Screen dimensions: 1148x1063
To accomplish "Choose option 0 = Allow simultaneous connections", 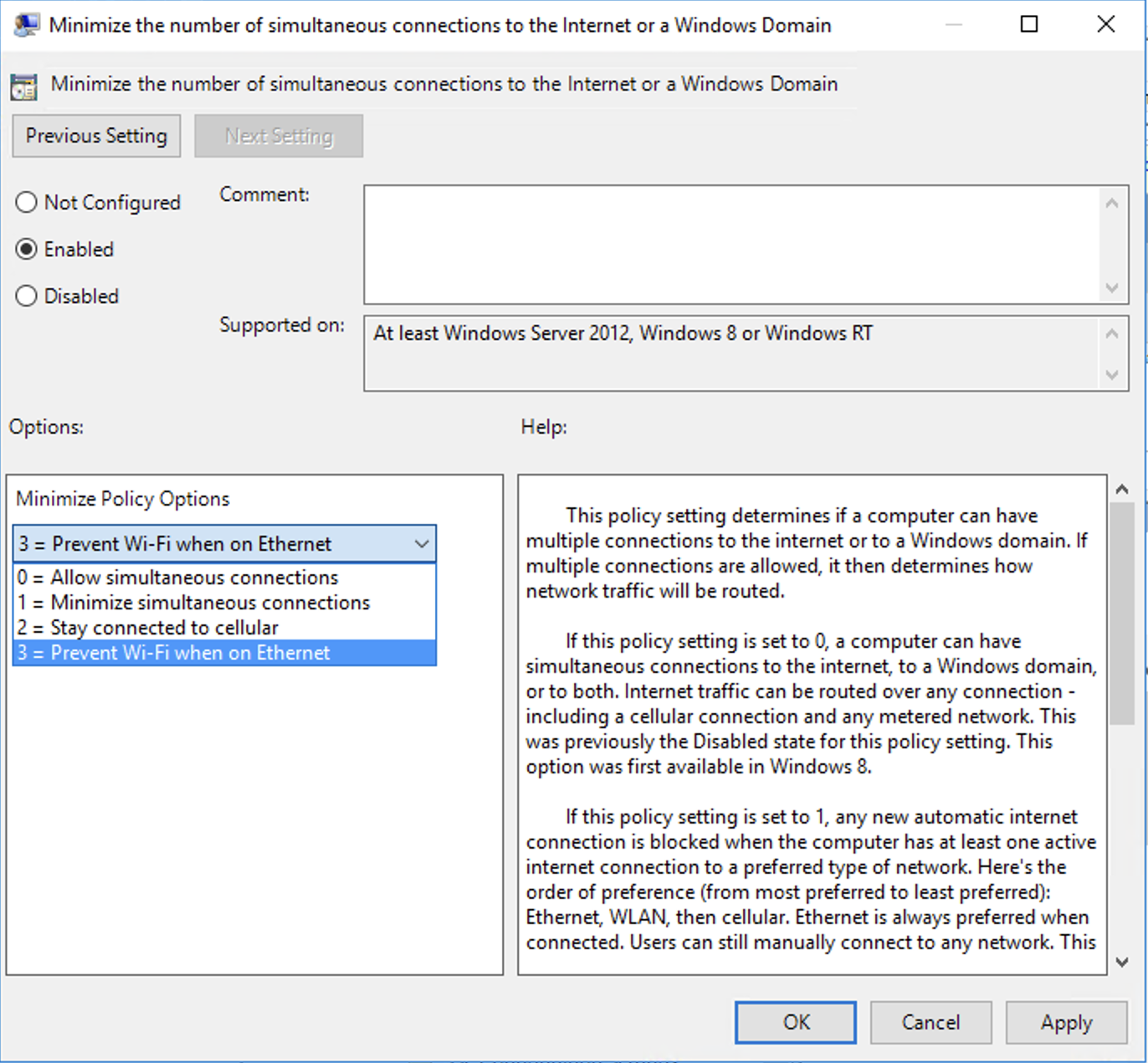I will pos(224,578).
